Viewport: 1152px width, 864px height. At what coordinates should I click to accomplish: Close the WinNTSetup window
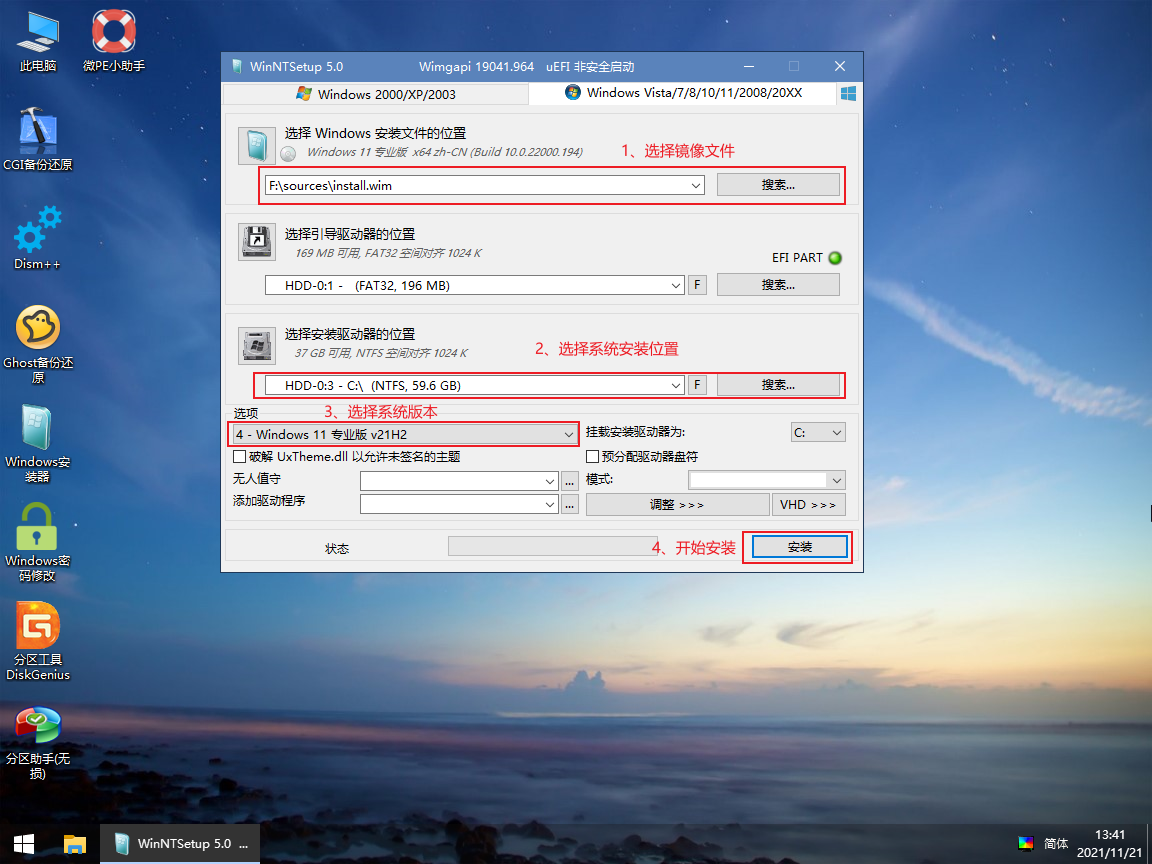click(840, 66)
